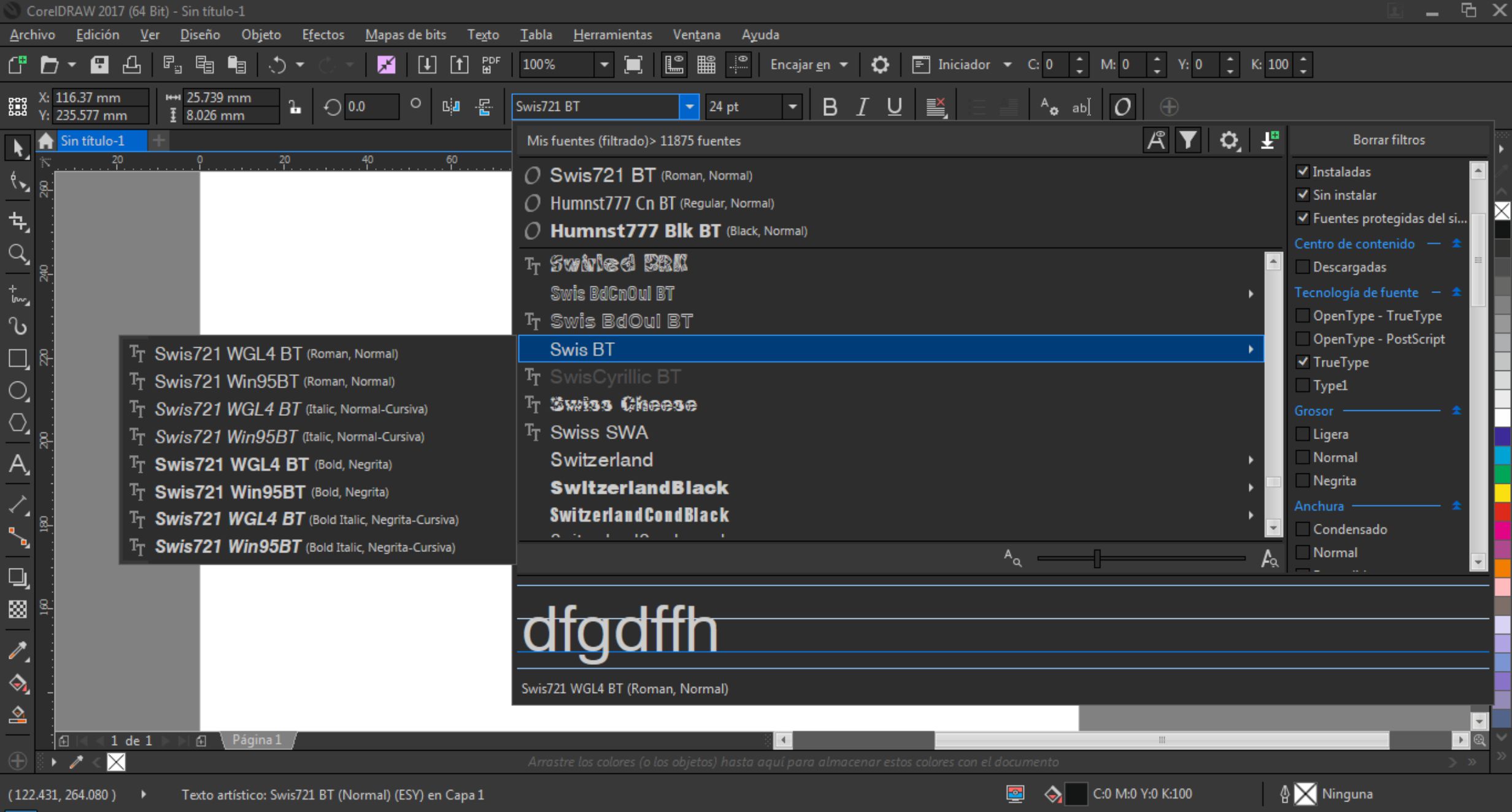Toggle Bold text formatting
The width and height of the screenshot is (1512, 812).
point(830,107)
